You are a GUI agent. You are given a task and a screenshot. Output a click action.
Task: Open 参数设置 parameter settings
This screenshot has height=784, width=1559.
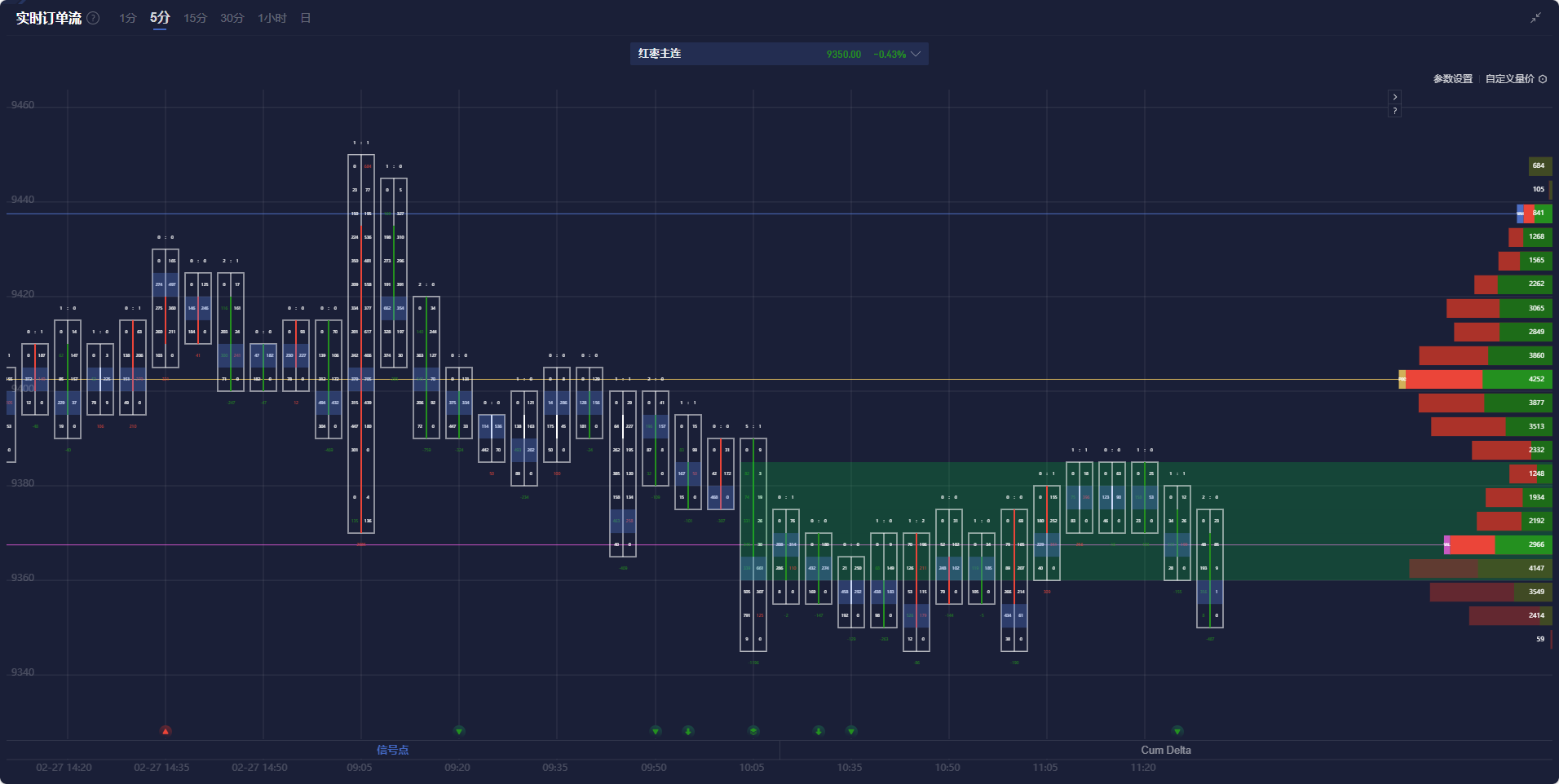click(1453, 79)
